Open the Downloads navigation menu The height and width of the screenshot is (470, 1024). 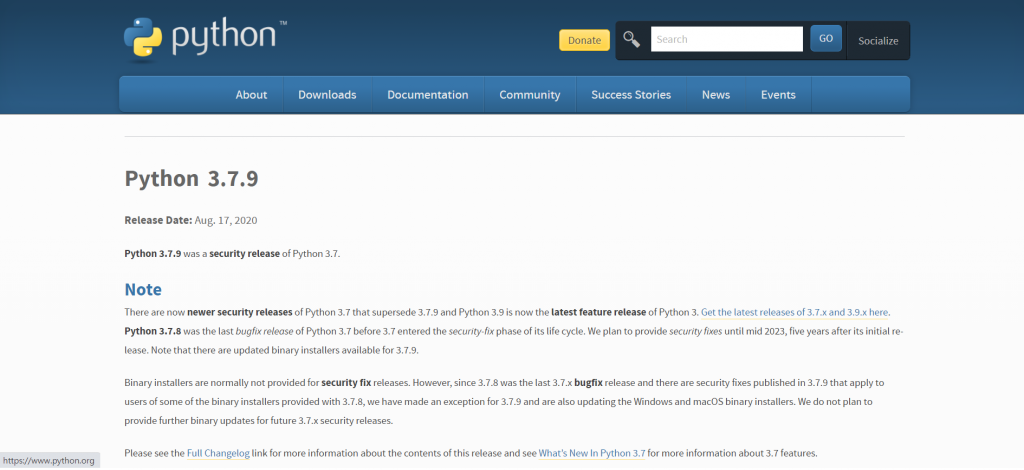pyautogui.click(x=327, y=95)
